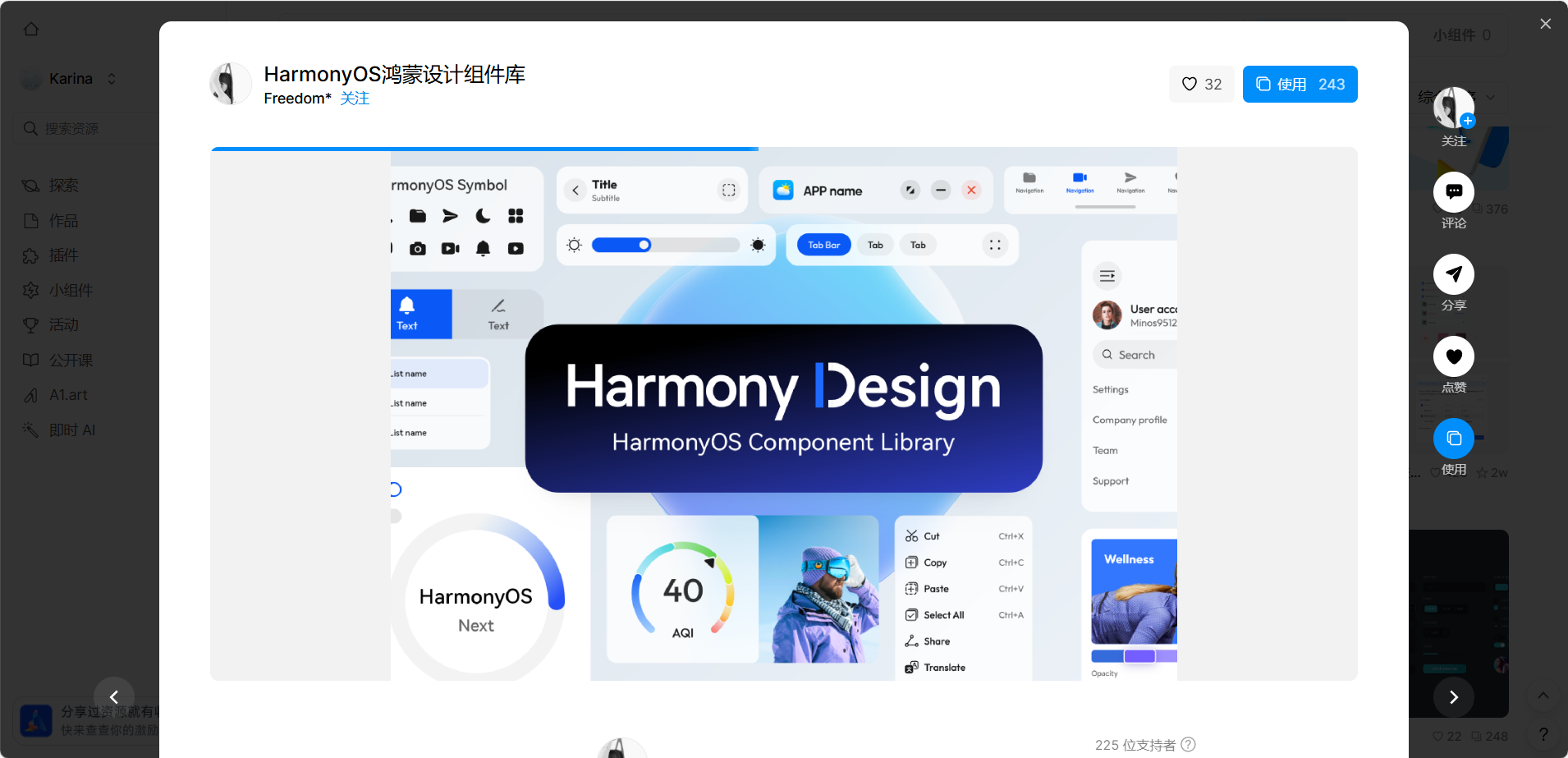Like via the 点赞 heart circle icon
1568x758 pixels.
[1453, 356]
